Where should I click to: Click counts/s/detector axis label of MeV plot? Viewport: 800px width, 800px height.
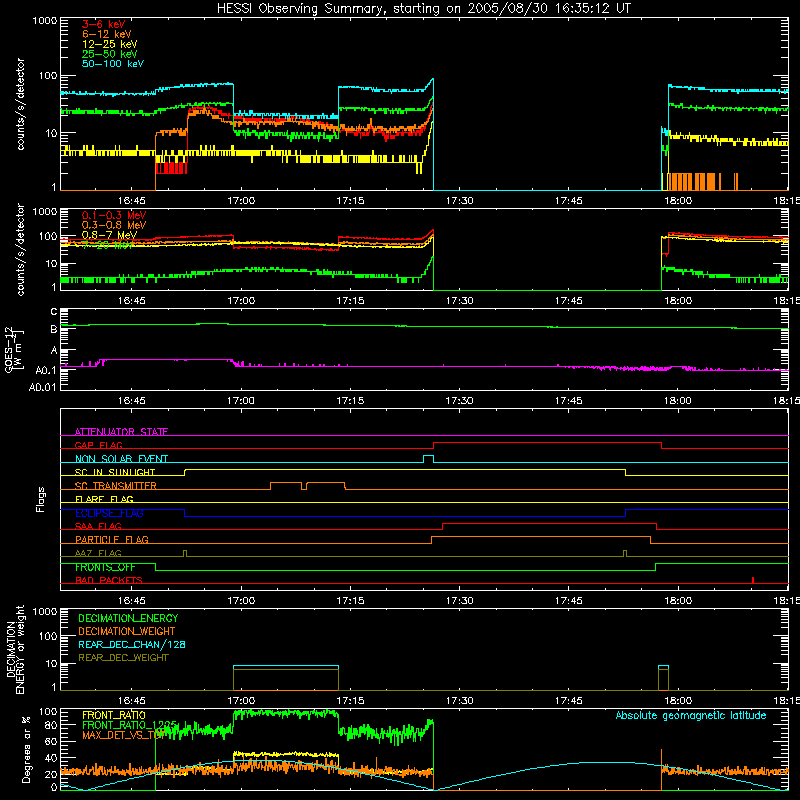click(20, 249)
